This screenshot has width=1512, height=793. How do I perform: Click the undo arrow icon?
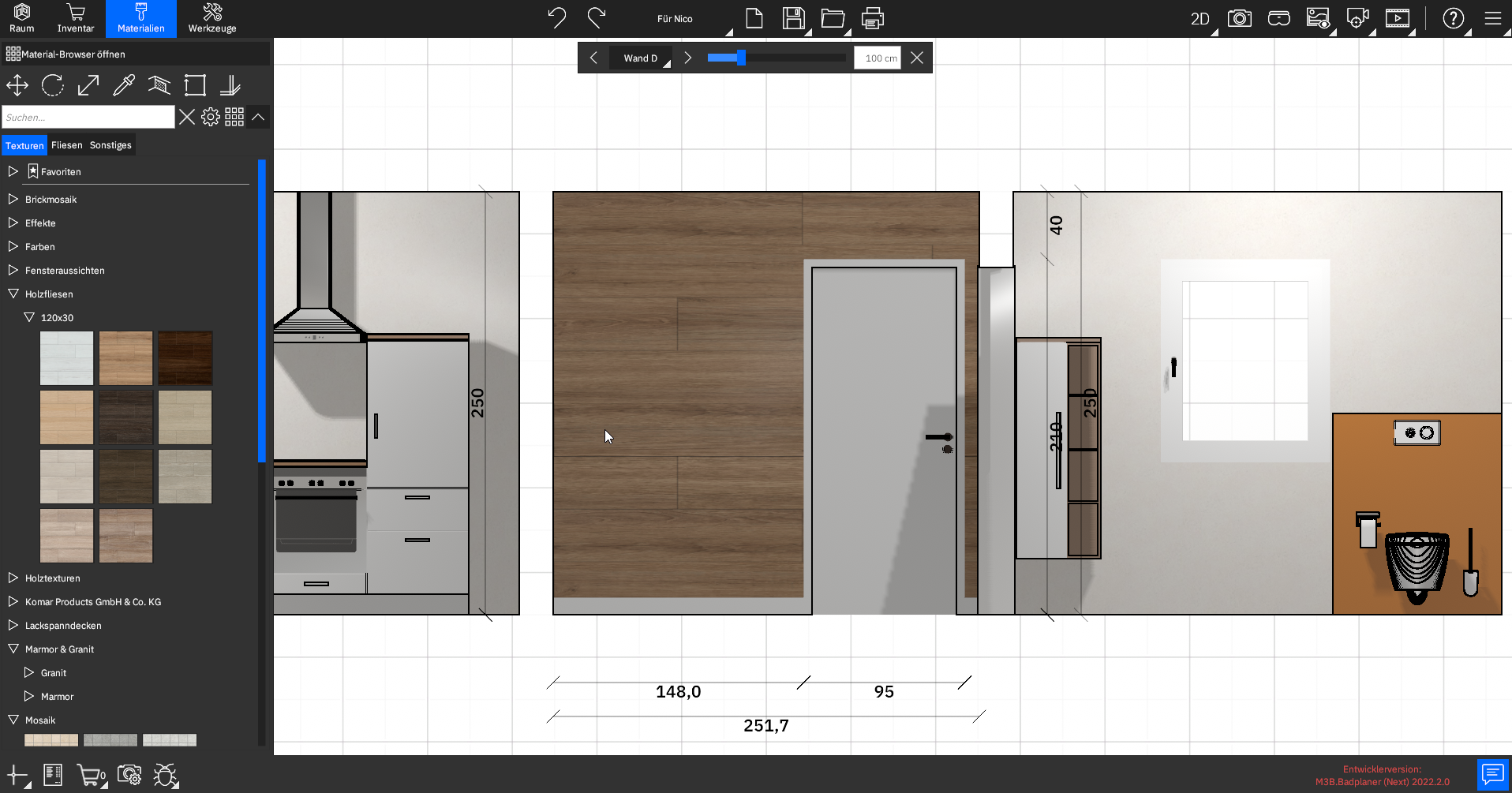[x=557, y=18]
